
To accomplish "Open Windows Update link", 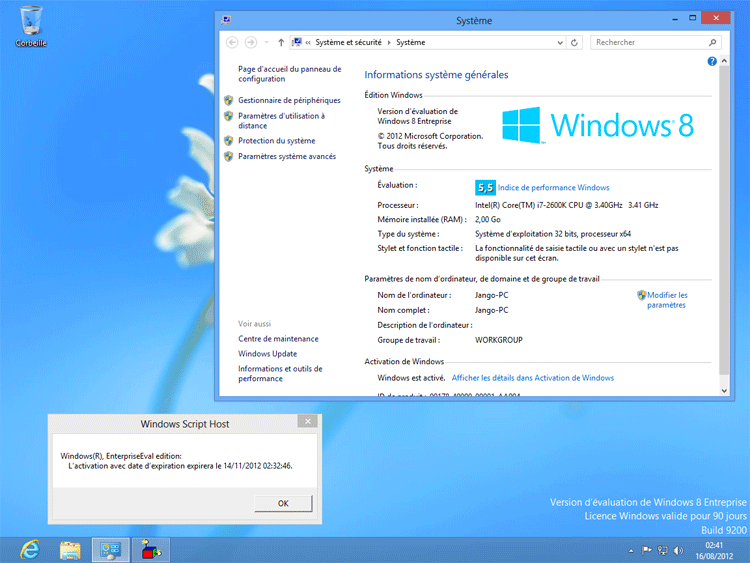I will click(267, 353).
